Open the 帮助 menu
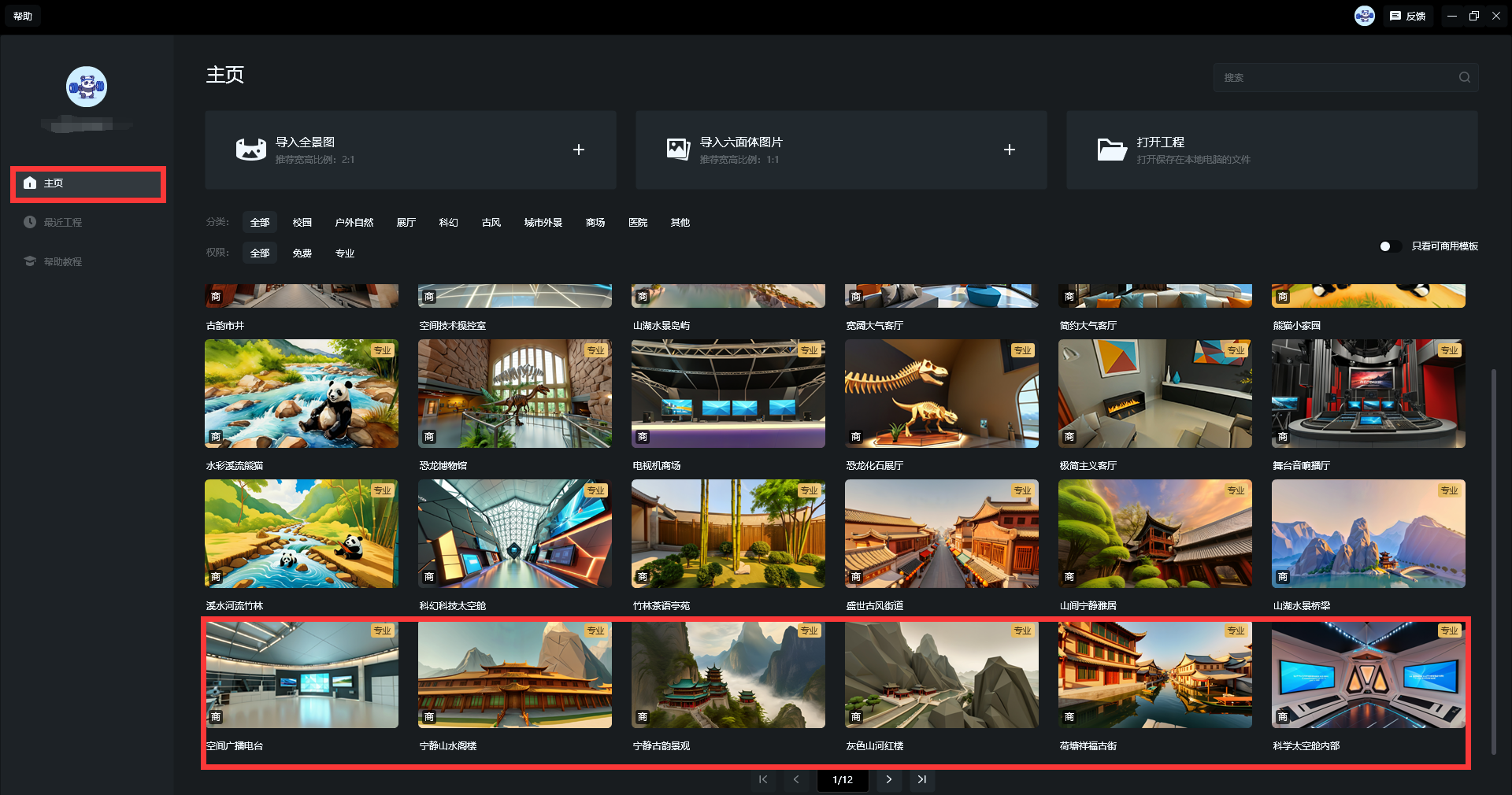This screenshot has width=1512, height=795. 23,16
